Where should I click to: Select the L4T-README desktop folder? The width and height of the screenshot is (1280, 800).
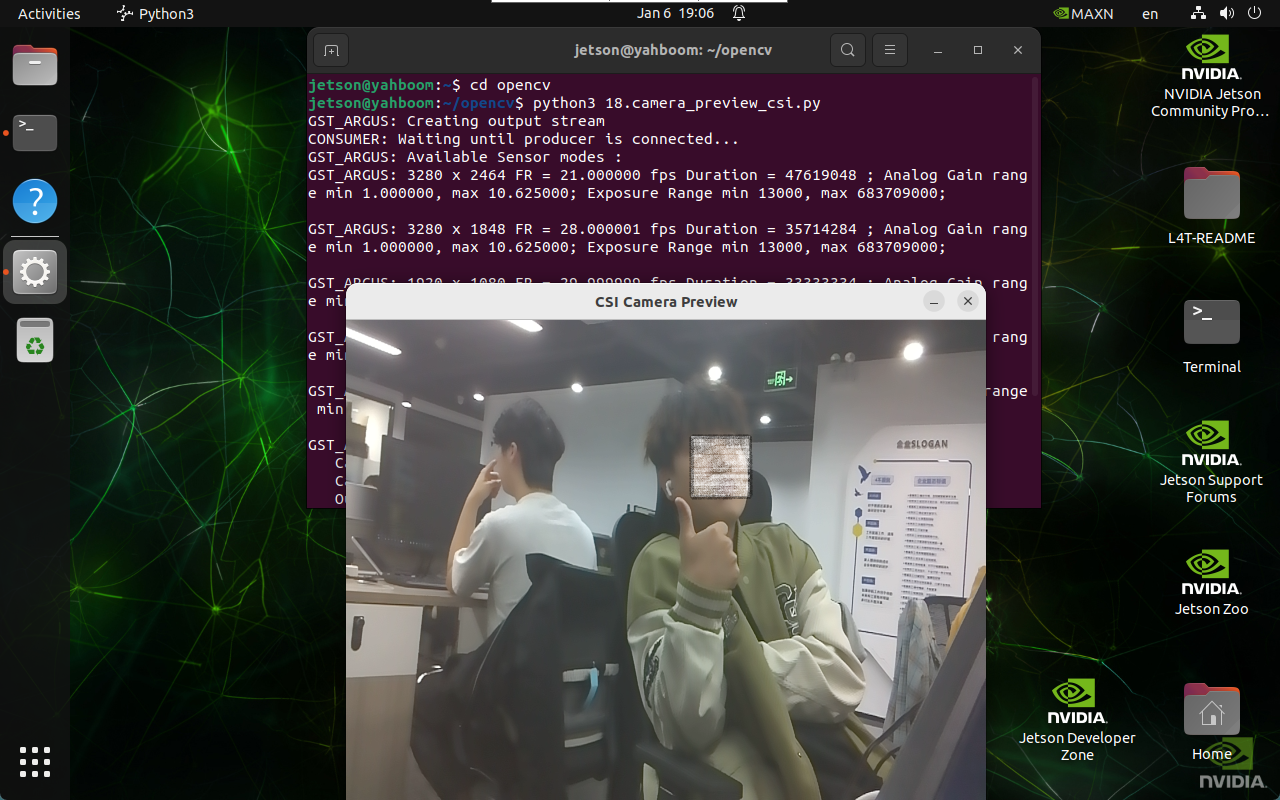tap(1211, 207)
